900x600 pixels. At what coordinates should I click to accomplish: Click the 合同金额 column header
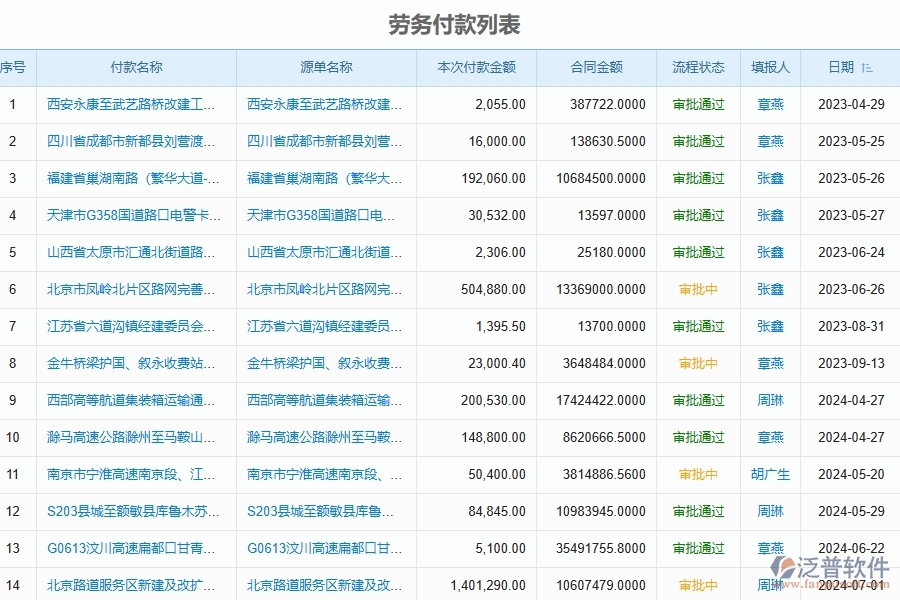(597, 68)
